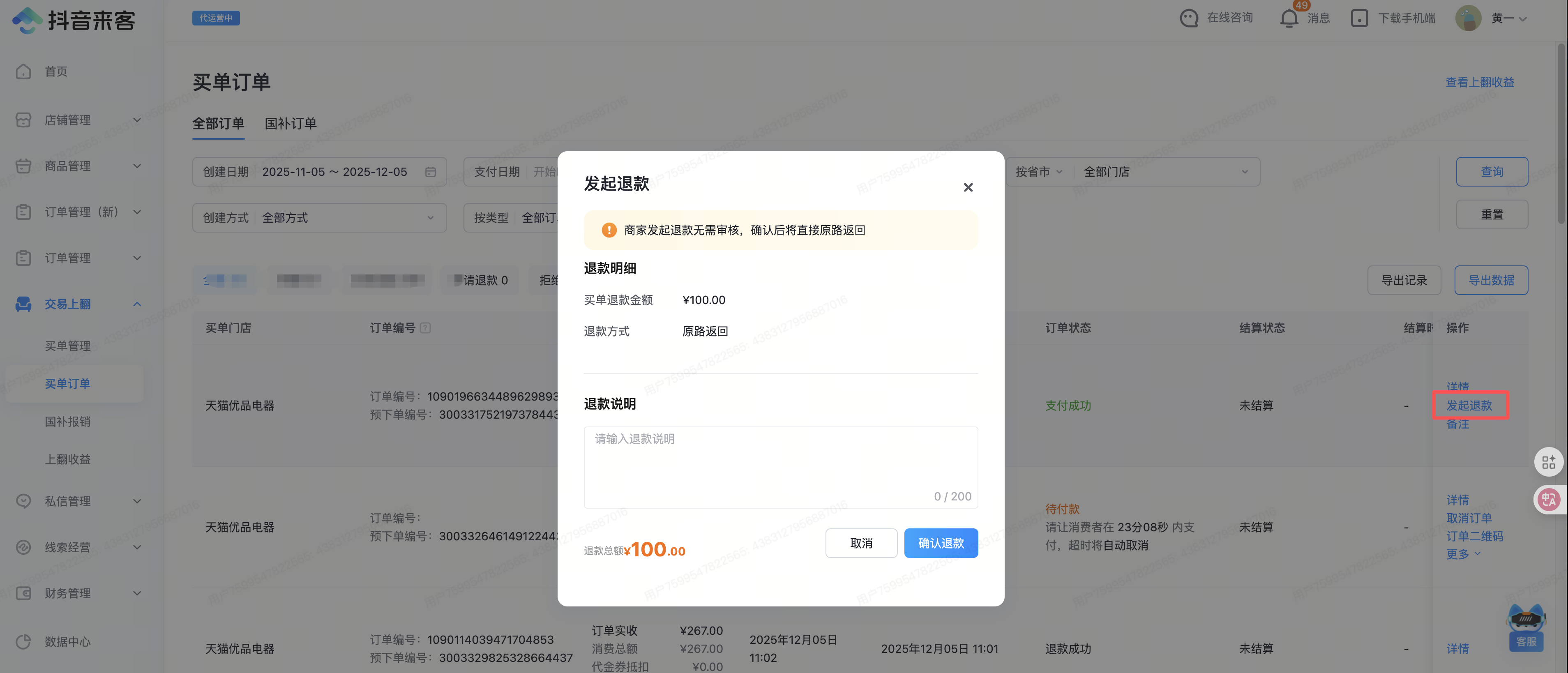1568x673 pixels.
Task: Open 上翻收益 in the sidebar
Action: pos(67,459)
